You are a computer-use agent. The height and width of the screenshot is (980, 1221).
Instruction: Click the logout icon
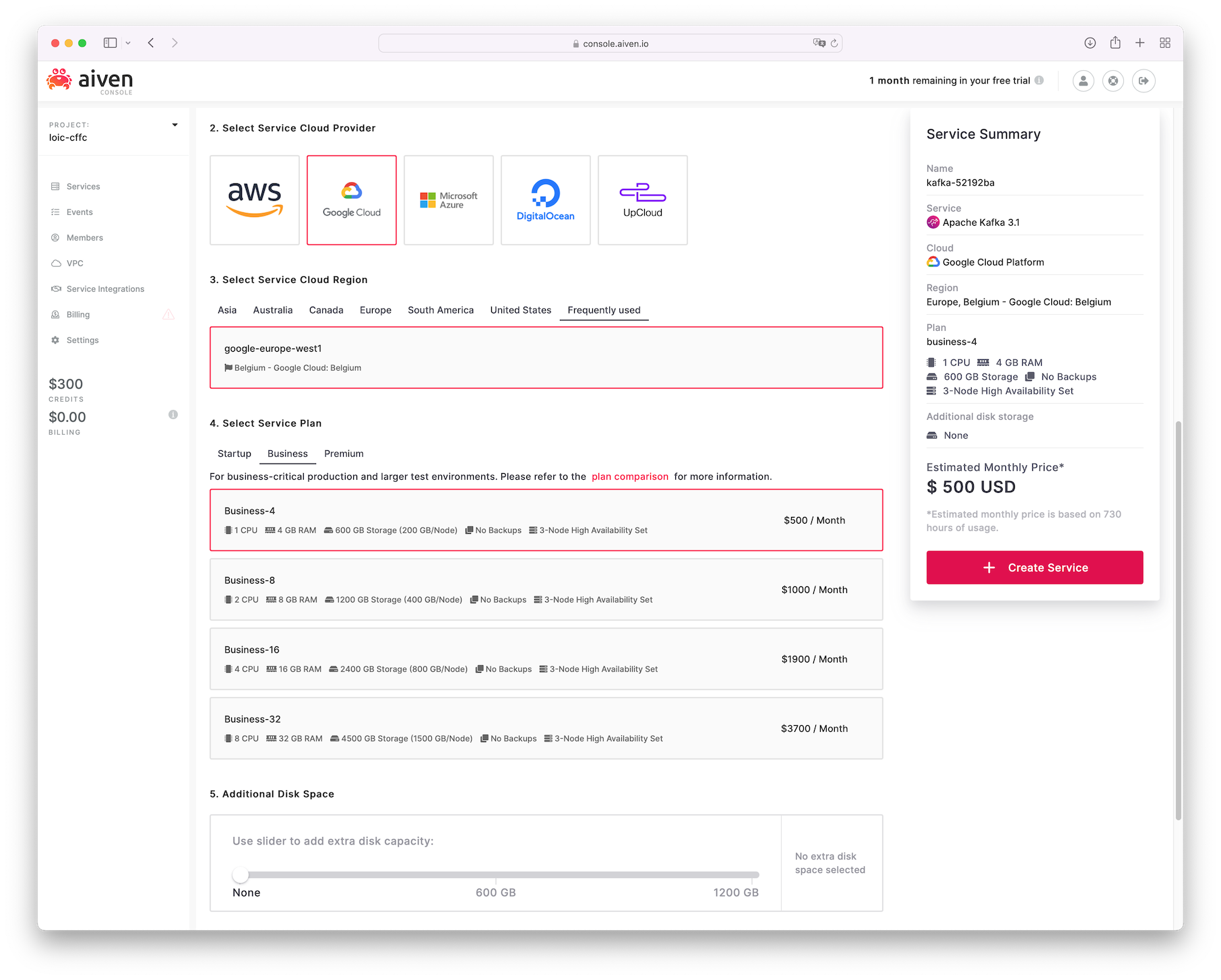tap(1144, 81)
